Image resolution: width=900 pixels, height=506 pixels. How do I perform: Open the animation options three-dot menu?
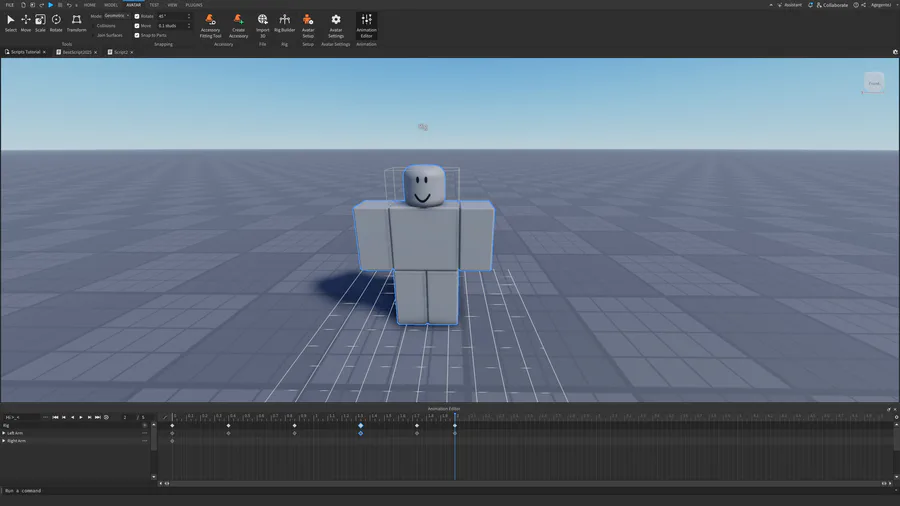pos(45,417)
